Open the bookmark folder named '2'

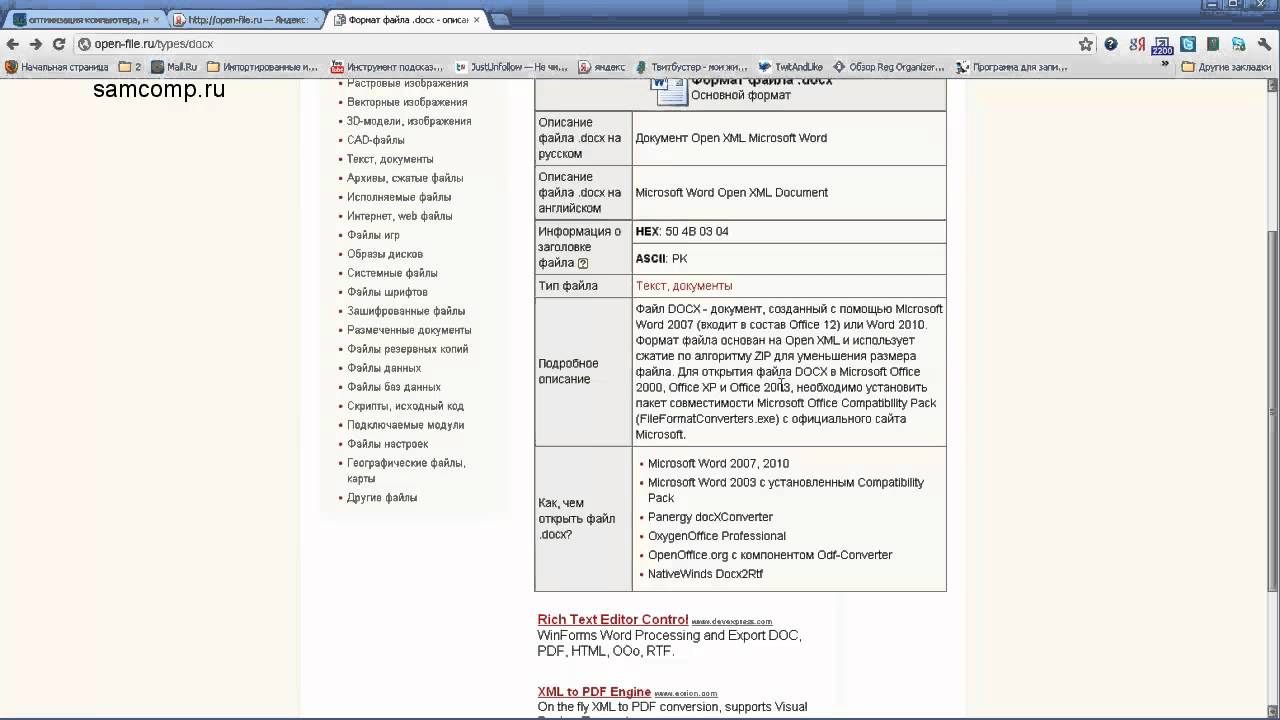(x=130, y=67)
